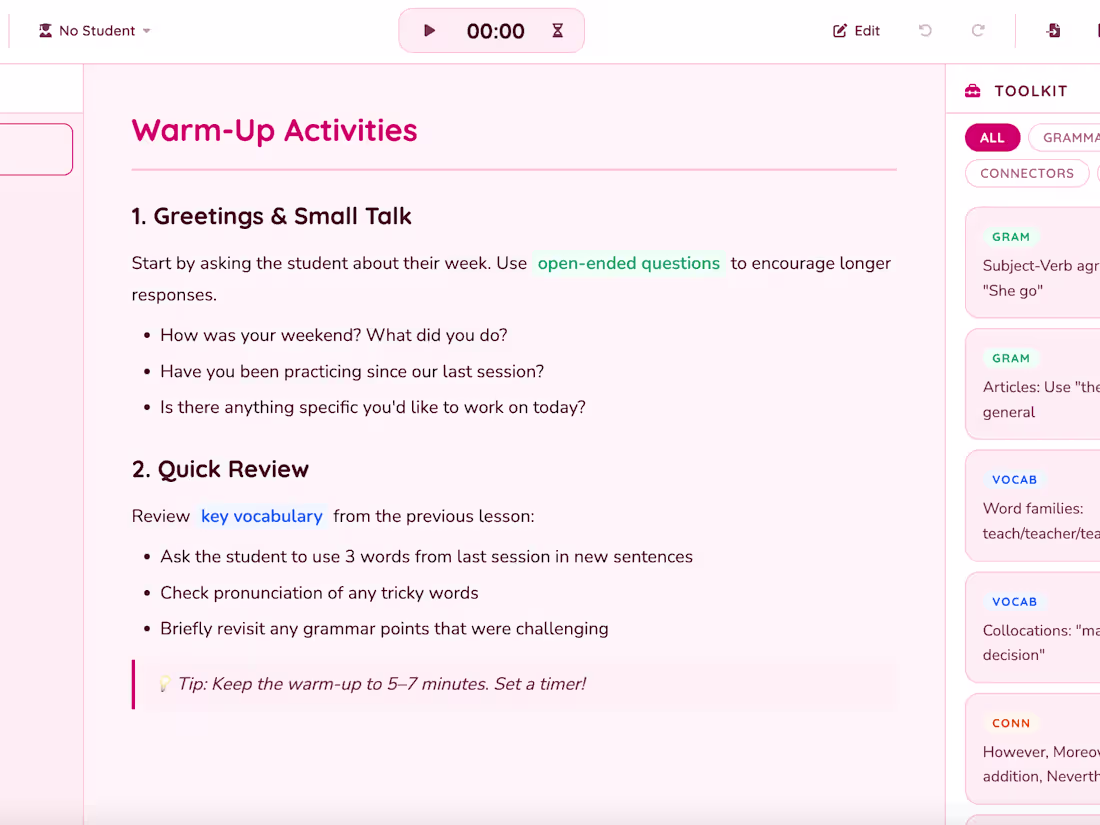This screenshot has height=825, width=1100.
Task: Click the pencil icon on the Edit control
Action: pyautogui.click(x=839, y=30)
